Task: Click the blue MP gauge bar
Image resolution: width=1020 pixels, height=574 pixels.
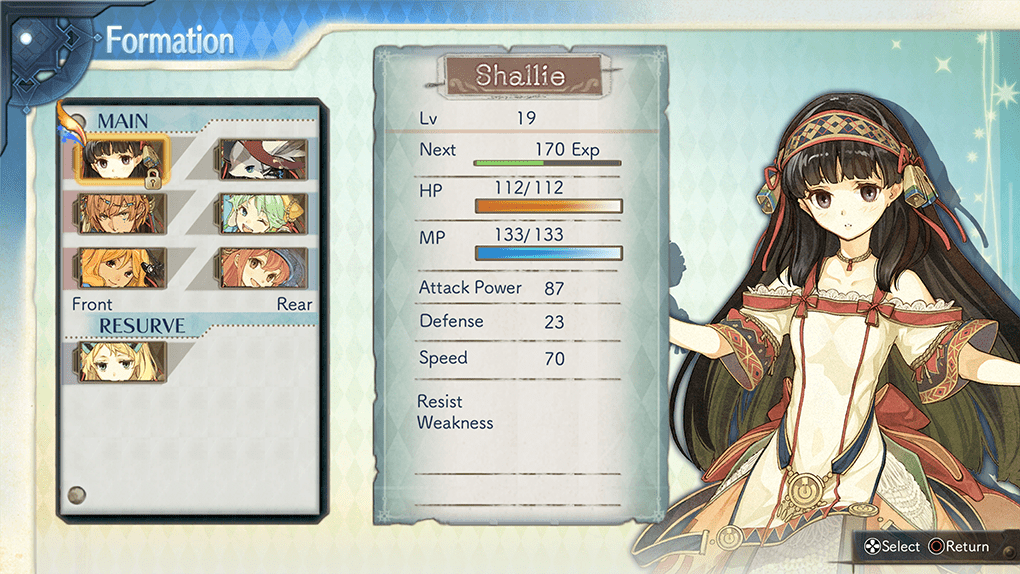Action: tap(548, 253)
